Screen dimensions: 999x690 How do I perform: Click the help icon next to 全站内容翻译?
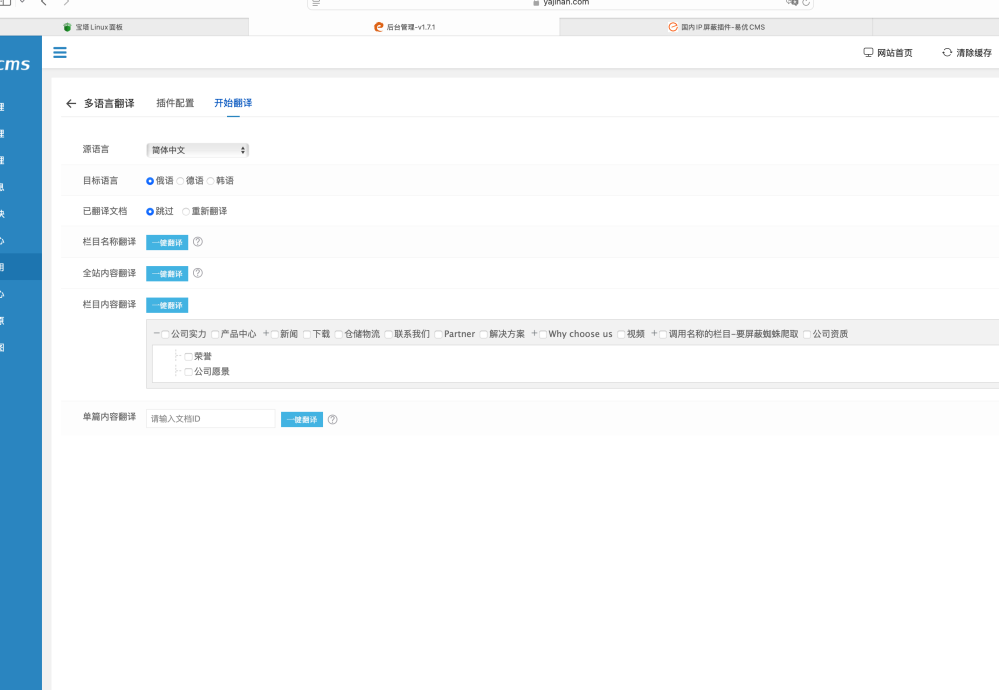tap(198, 273)
